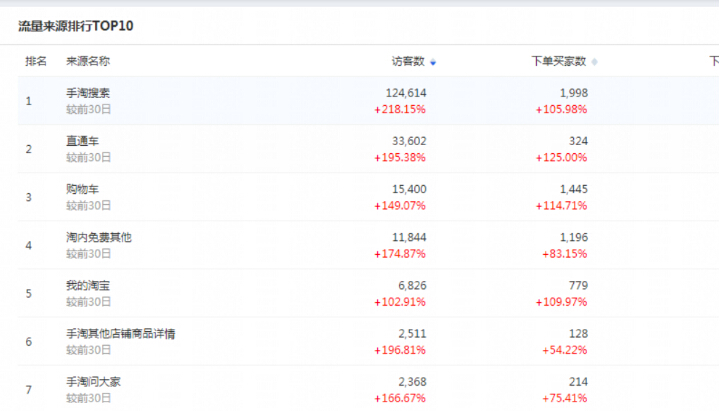Click visitor count 124,614 for 手淘搜索

point(405,93)
